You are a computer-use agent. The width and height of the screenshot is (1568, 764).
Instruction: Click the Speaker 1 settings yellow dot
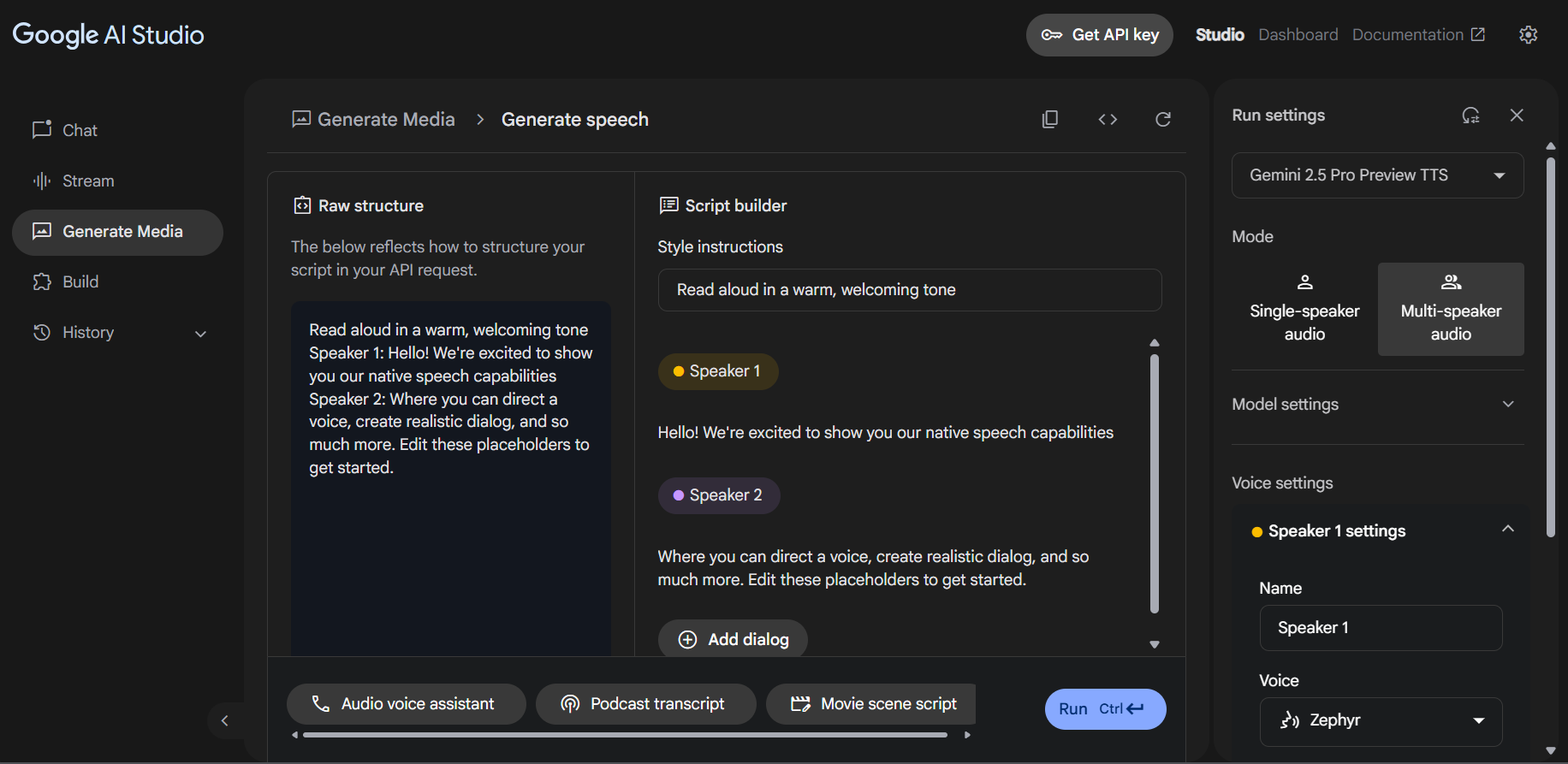[x=1256, y=532]
